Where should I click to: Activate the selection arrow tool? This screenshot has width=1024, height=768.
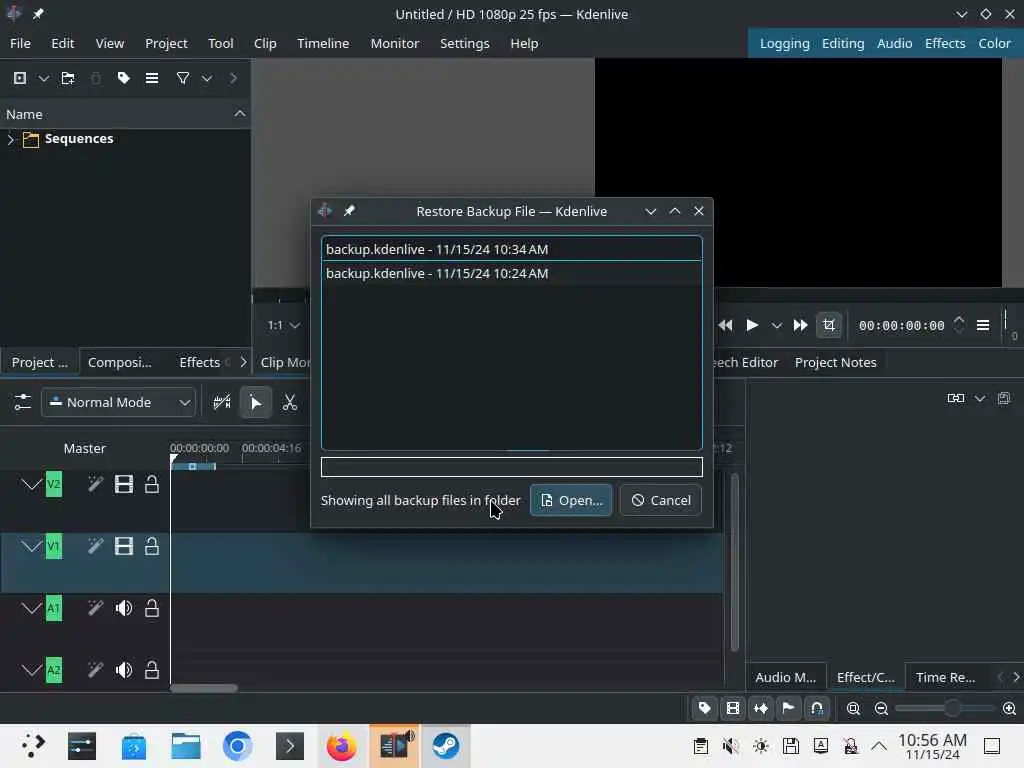click(256, 402)
